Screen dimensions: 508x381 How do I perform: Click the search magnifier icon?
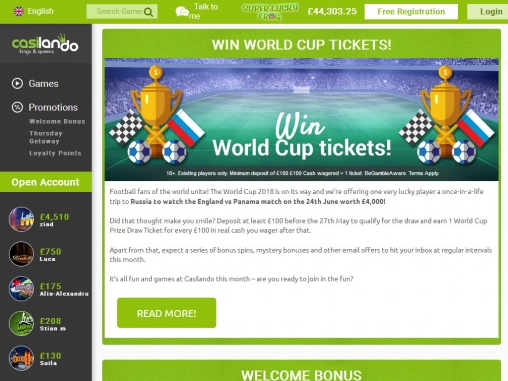coord(149,12)
